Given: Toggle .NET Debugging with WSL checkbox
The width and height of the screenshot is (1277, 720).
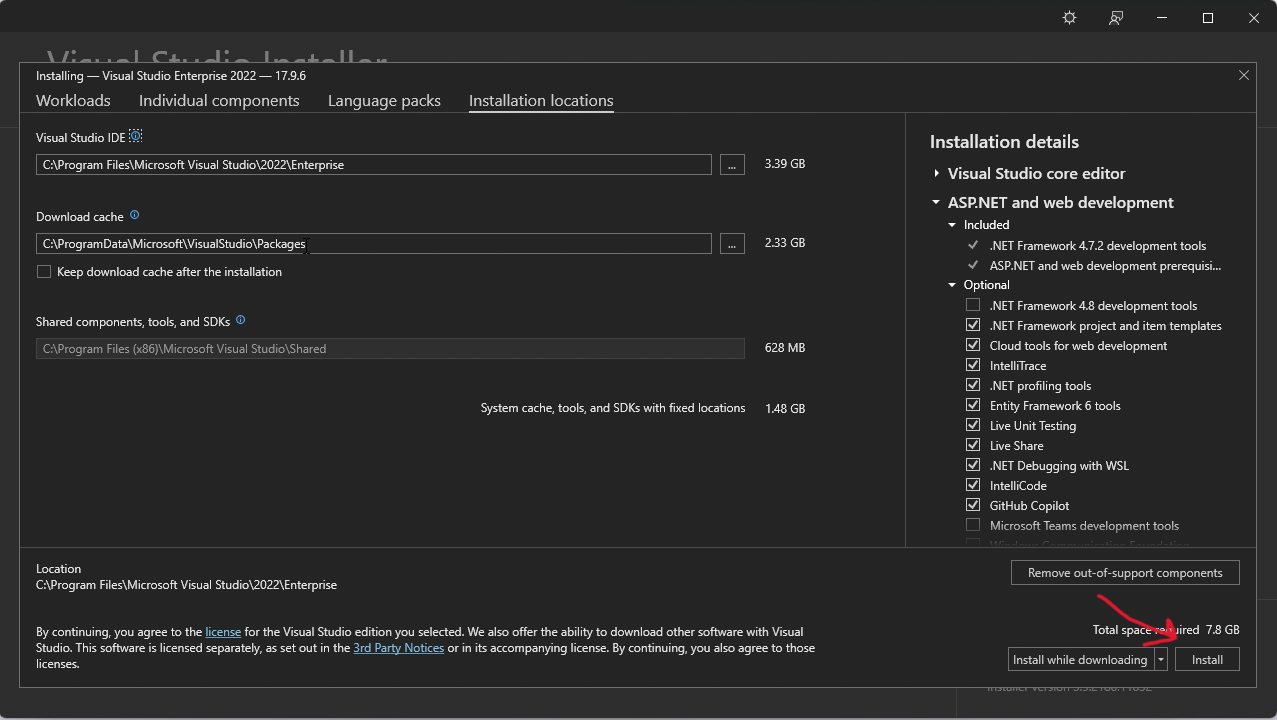Looking at the screenshot, I should coord(973,465).
